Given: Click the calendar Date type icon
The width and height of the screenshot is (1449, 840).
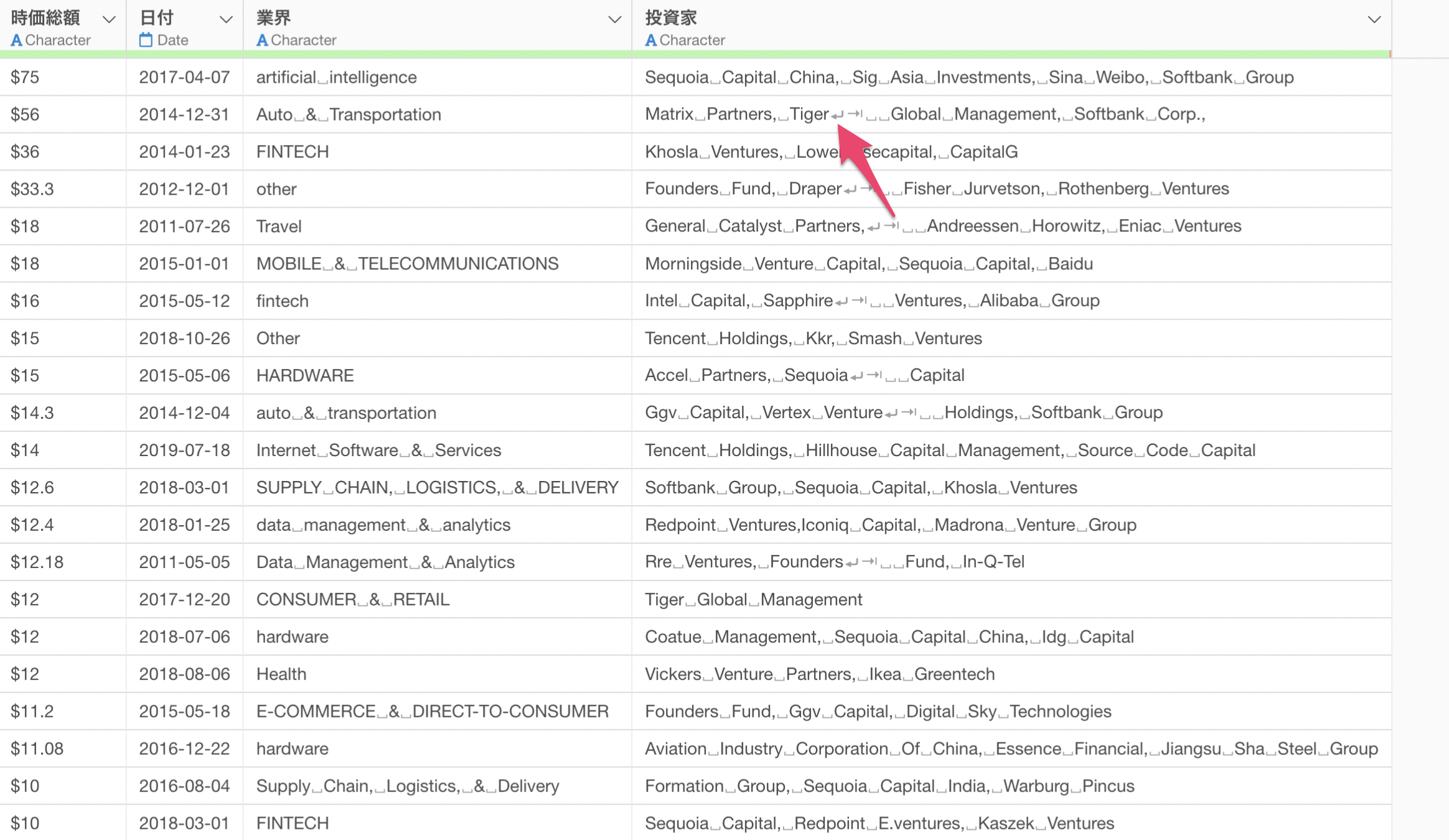Looking at the screenshot, I should click(146, 40).
